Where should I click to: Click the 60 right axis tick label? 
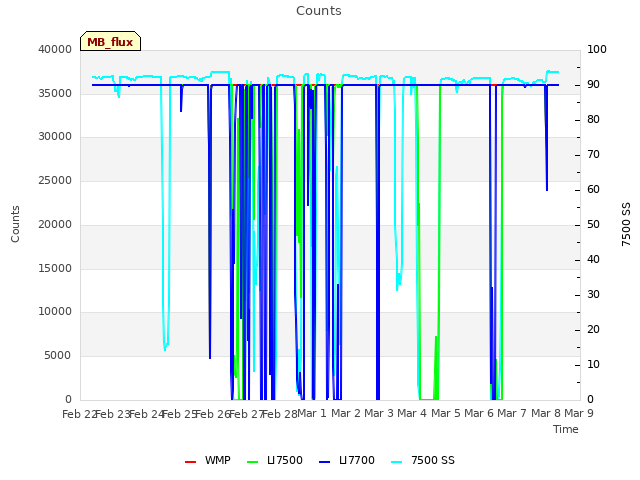point(593,190)
